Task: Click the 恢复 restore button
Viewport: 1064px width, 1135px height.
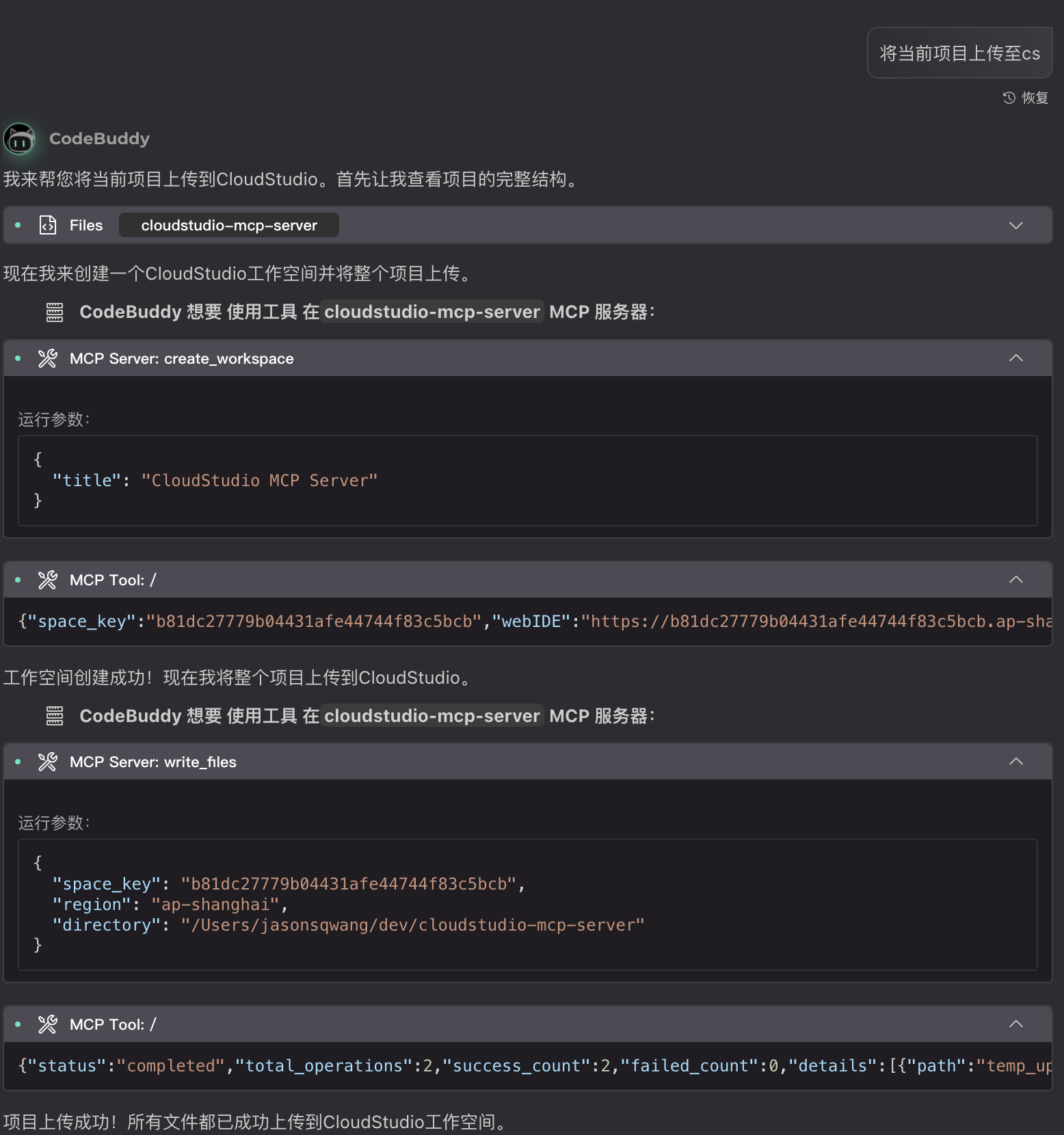Action: point(1026,98)
